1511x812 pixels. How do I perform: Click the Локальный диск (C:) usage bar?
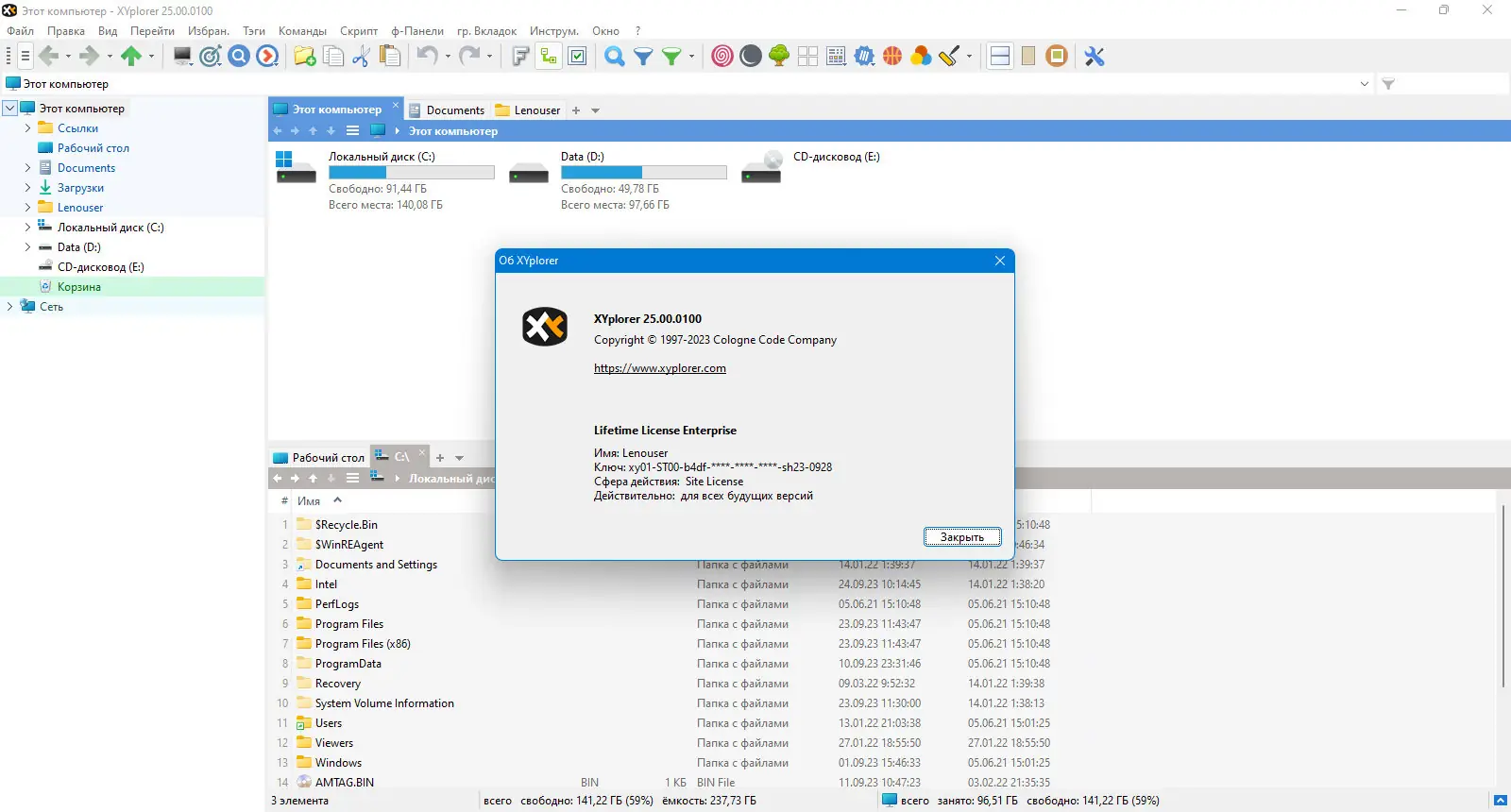412,173
